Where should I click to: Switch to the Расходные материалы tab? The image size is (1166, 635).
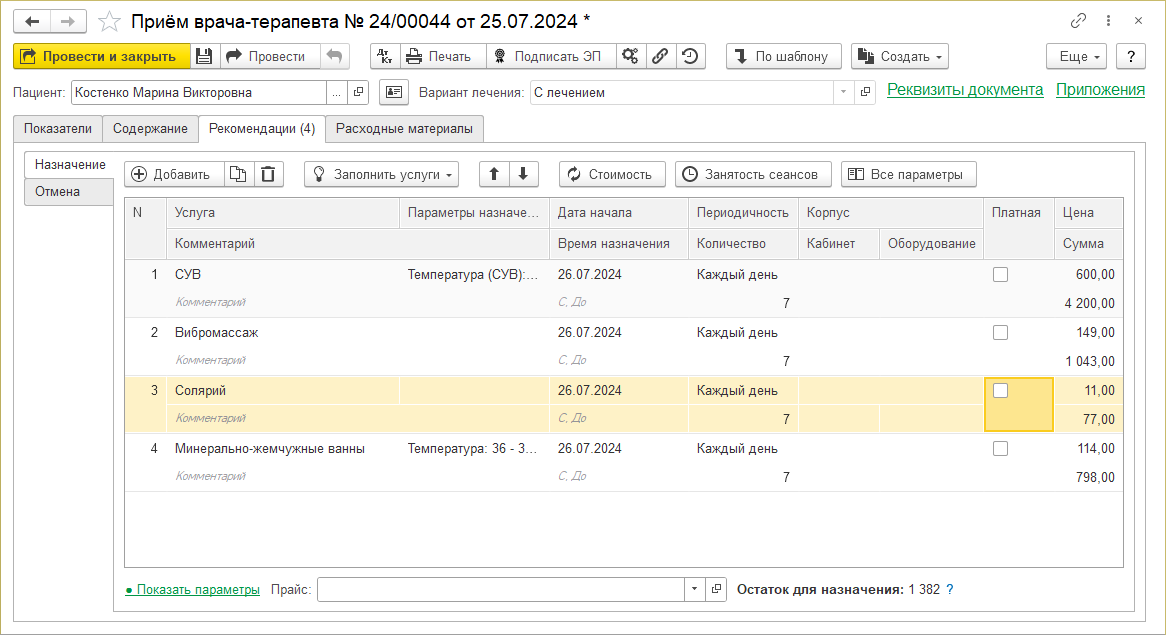(x=404, y=129)
